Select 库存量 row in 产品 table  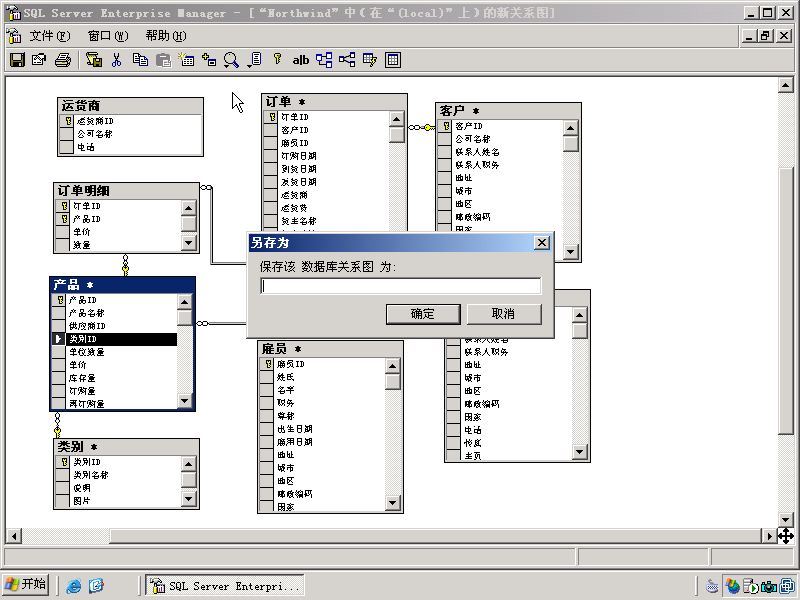click(x=115, y=378)
